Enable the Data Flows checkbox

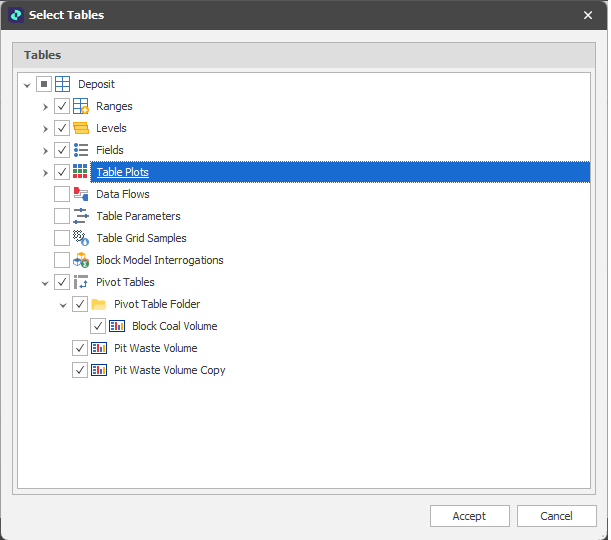(x=62, y=194)
